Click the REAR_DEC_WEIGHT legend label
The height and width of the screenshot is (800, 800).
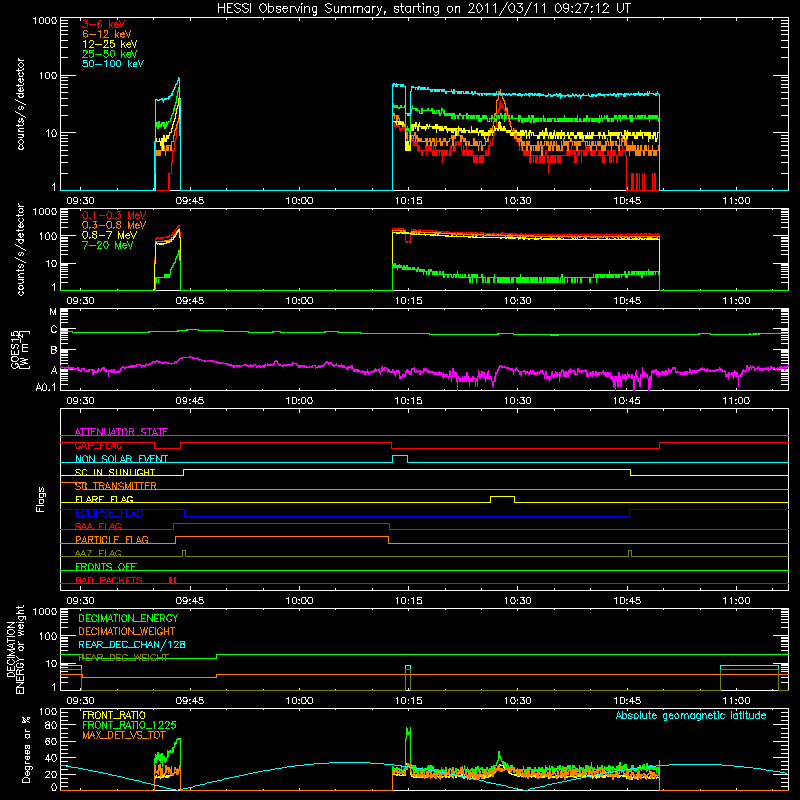pos(123,658)
